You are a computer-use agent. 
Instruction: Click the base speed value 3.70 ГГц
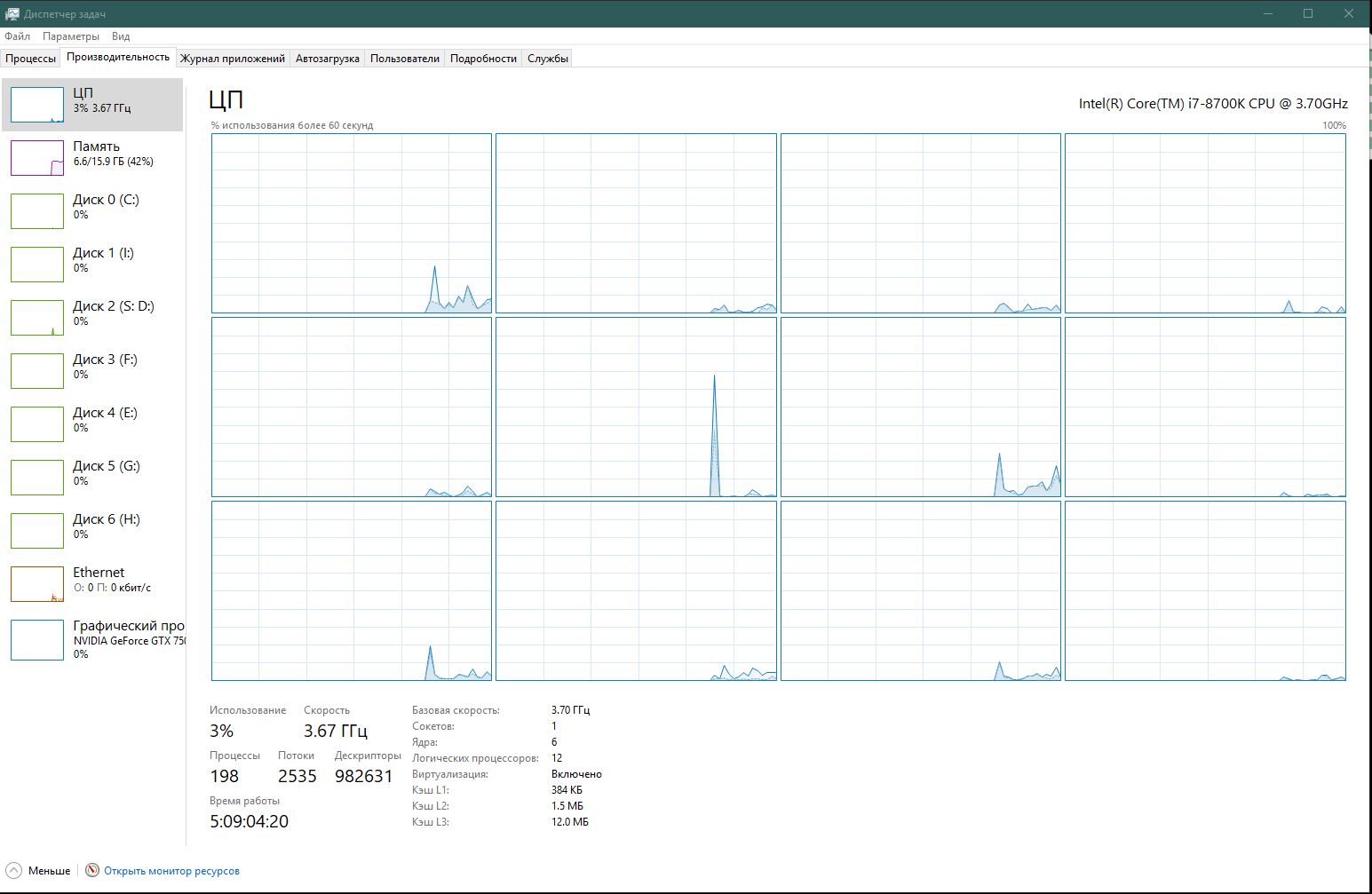(570, 710)
